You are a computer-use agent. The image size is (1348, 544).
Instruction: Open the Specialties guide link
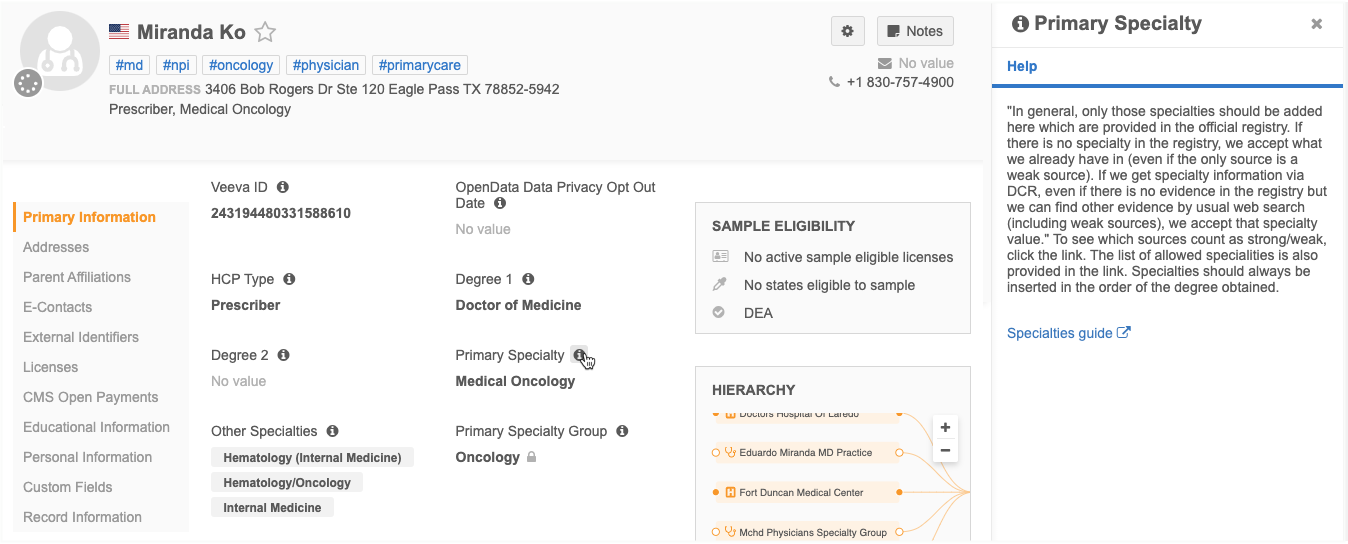(1068, 333)
